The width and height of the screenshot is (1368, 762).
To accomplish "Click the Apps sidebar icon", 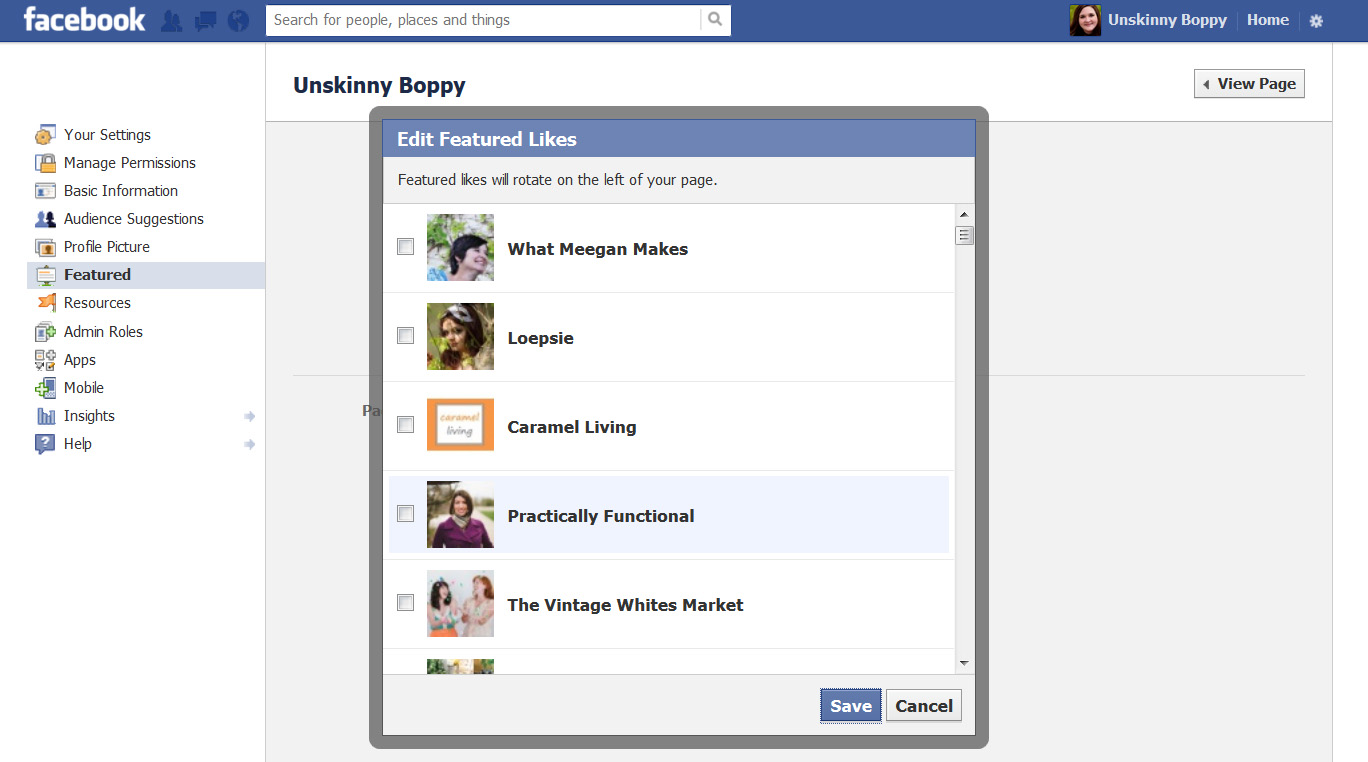I will tap(45, 360).
